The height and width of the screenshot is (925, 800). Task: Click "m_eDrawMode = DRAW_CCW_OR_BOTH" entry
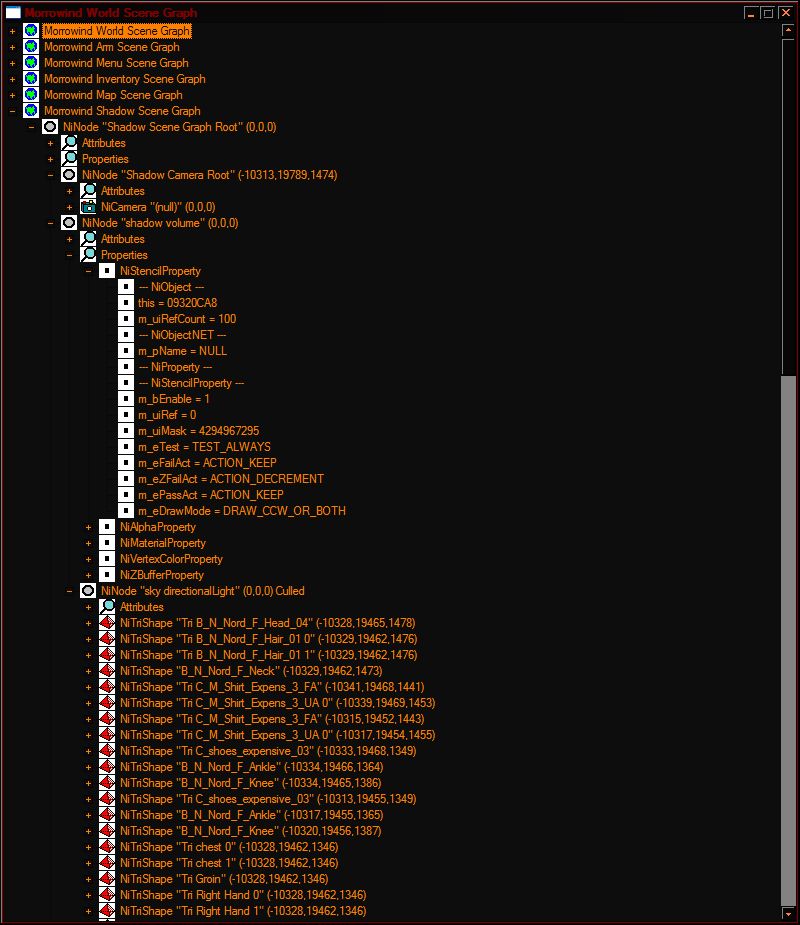[x=242, y=510]
